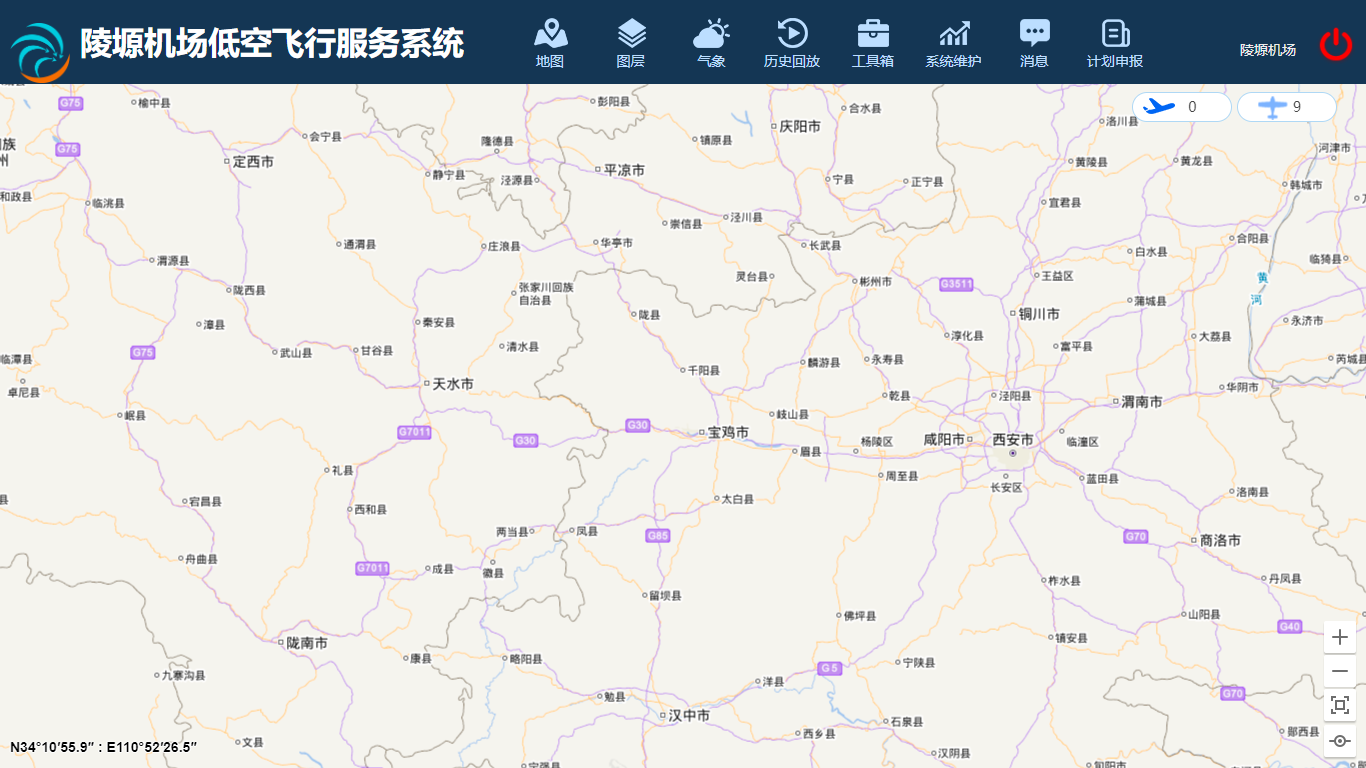Toggle the light aircraft counter showing 9
Screen dimensions: 1366x768
1286,107
